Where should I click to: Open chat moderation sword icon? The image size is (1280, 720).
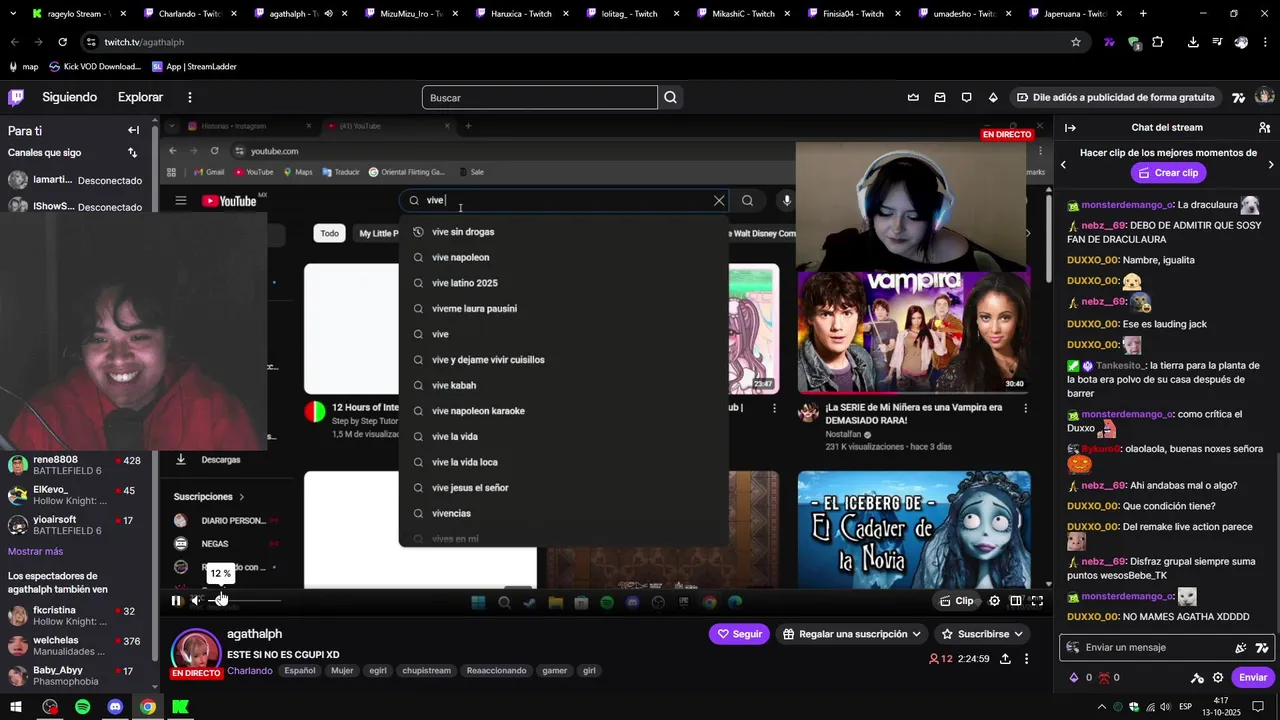click(x=1197, y=677)
